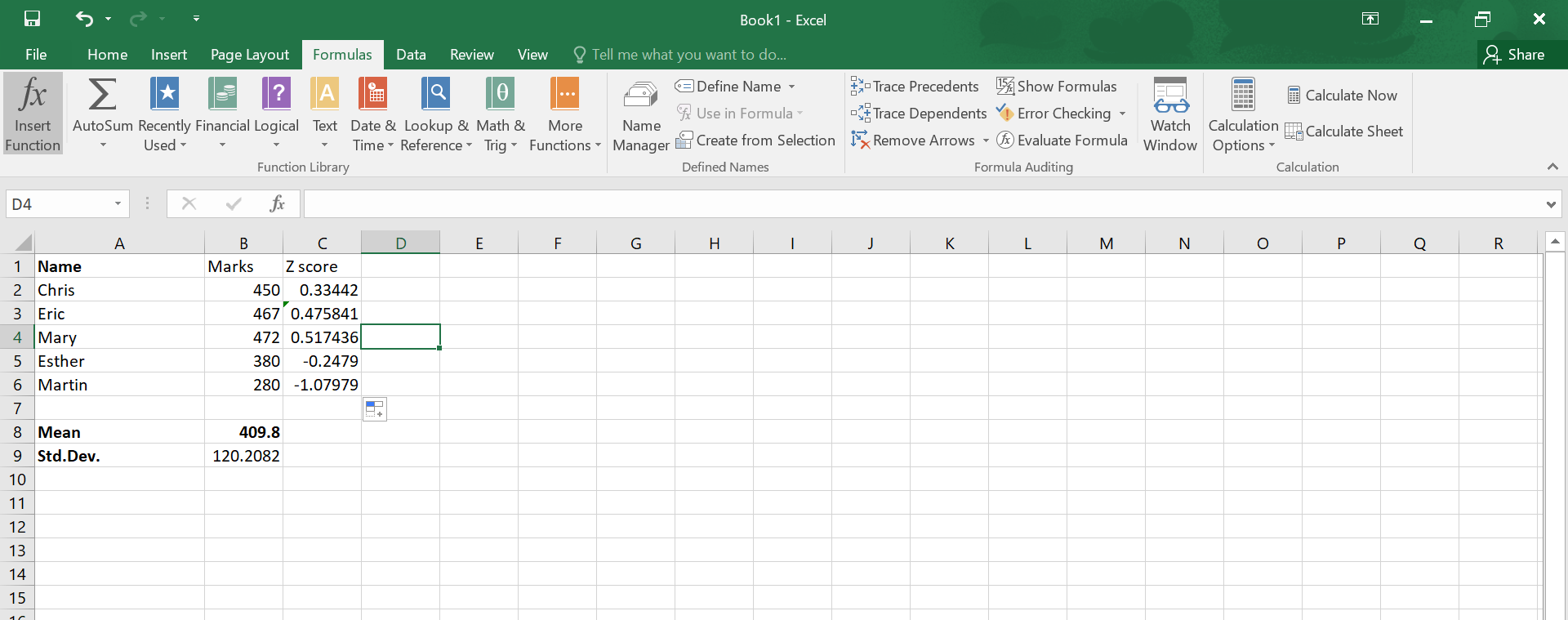Switch to the View tab
1568x620 pixels.
[x=532, y=55]
